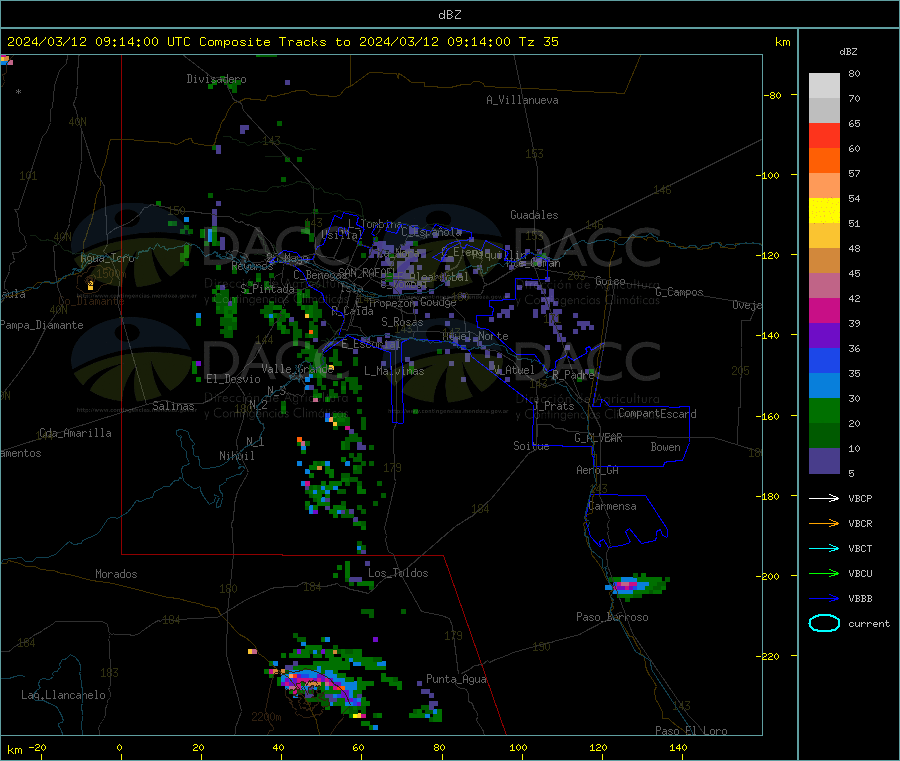The image size is (900, 761).
Task: Select the red 60-65 dBZ color band
Action: pos(824,135)
